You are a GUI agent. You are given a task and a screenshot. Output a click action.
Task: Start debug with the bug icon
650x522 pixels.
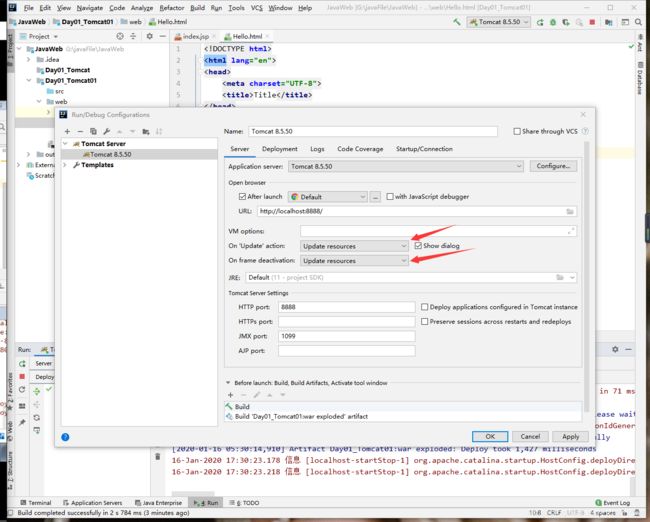click(x=553, y=22)
